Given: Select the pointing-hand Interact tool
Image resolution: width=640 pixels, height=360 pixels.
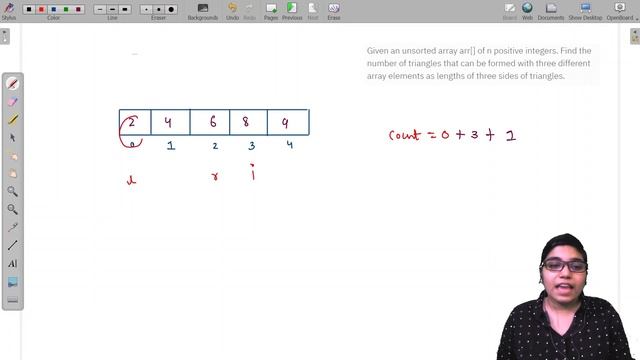Looking at the screenshot, I should (x=13, y=156).
